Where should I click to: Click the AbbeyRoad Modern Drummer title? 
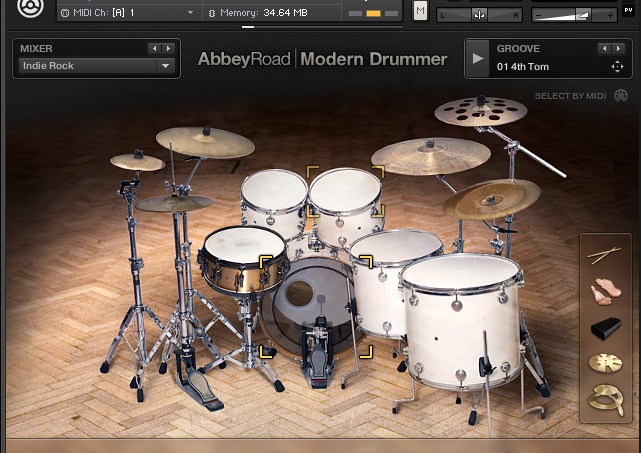(x=322, y=59)
